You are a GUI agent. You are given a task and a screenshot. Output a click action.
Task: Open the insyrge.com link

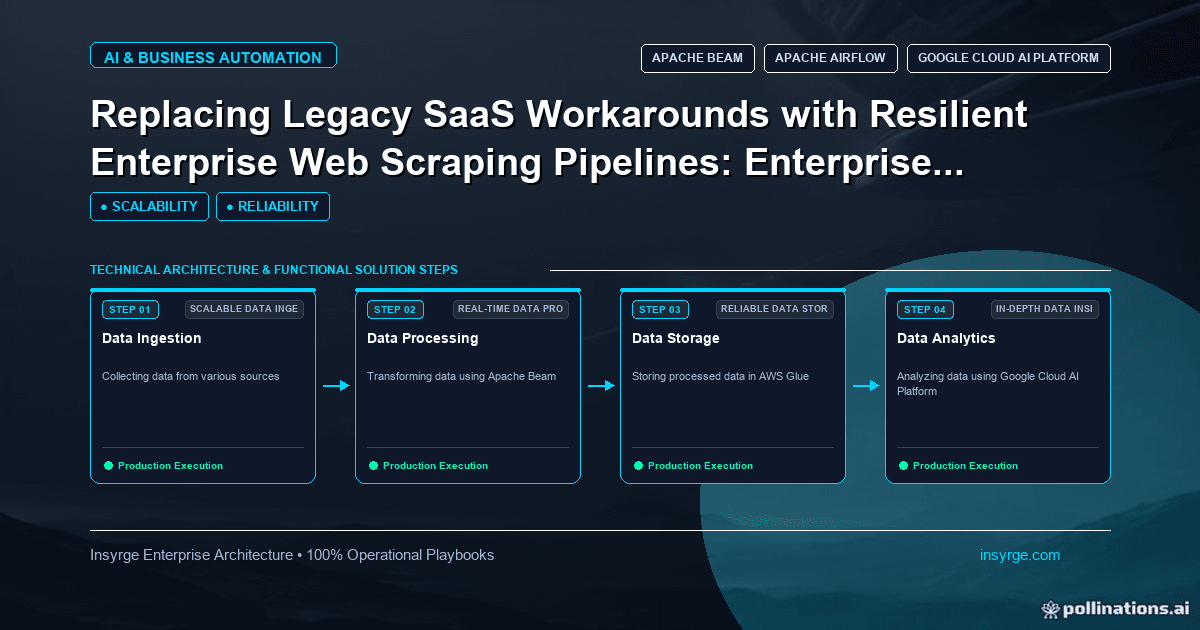pyautogui.click(x=1020, y=555)
